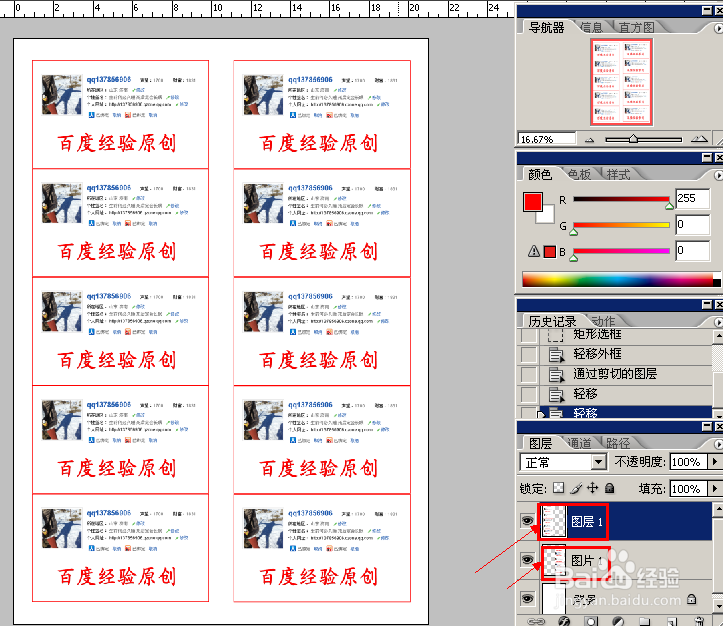Set history brush source for 通过剪切的图层
Viewport: 723px width, 626px height.
pyautogui.click(x=528, y=375)
